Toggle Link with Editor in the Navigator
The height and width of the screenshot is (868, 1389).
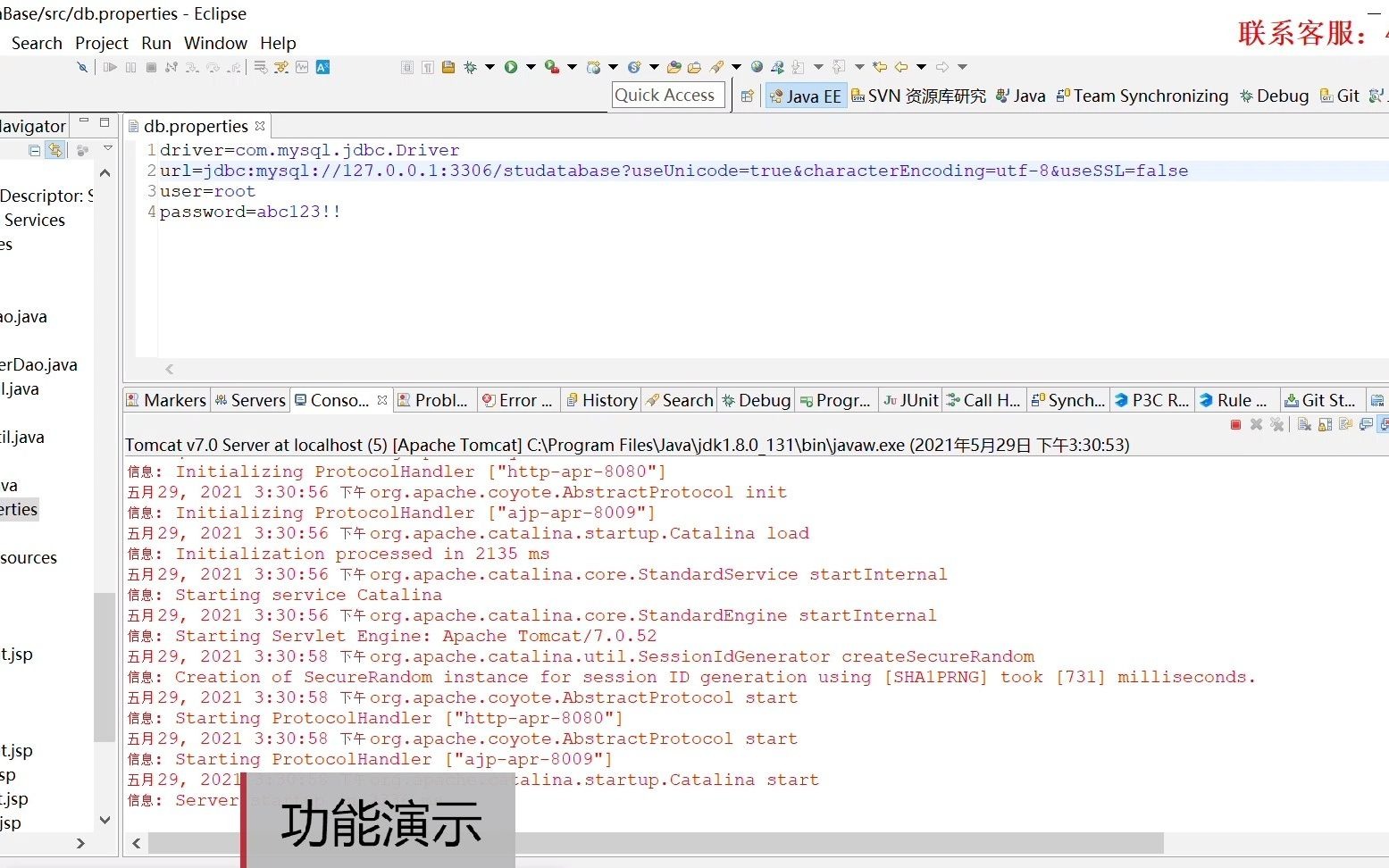[56, 149]
